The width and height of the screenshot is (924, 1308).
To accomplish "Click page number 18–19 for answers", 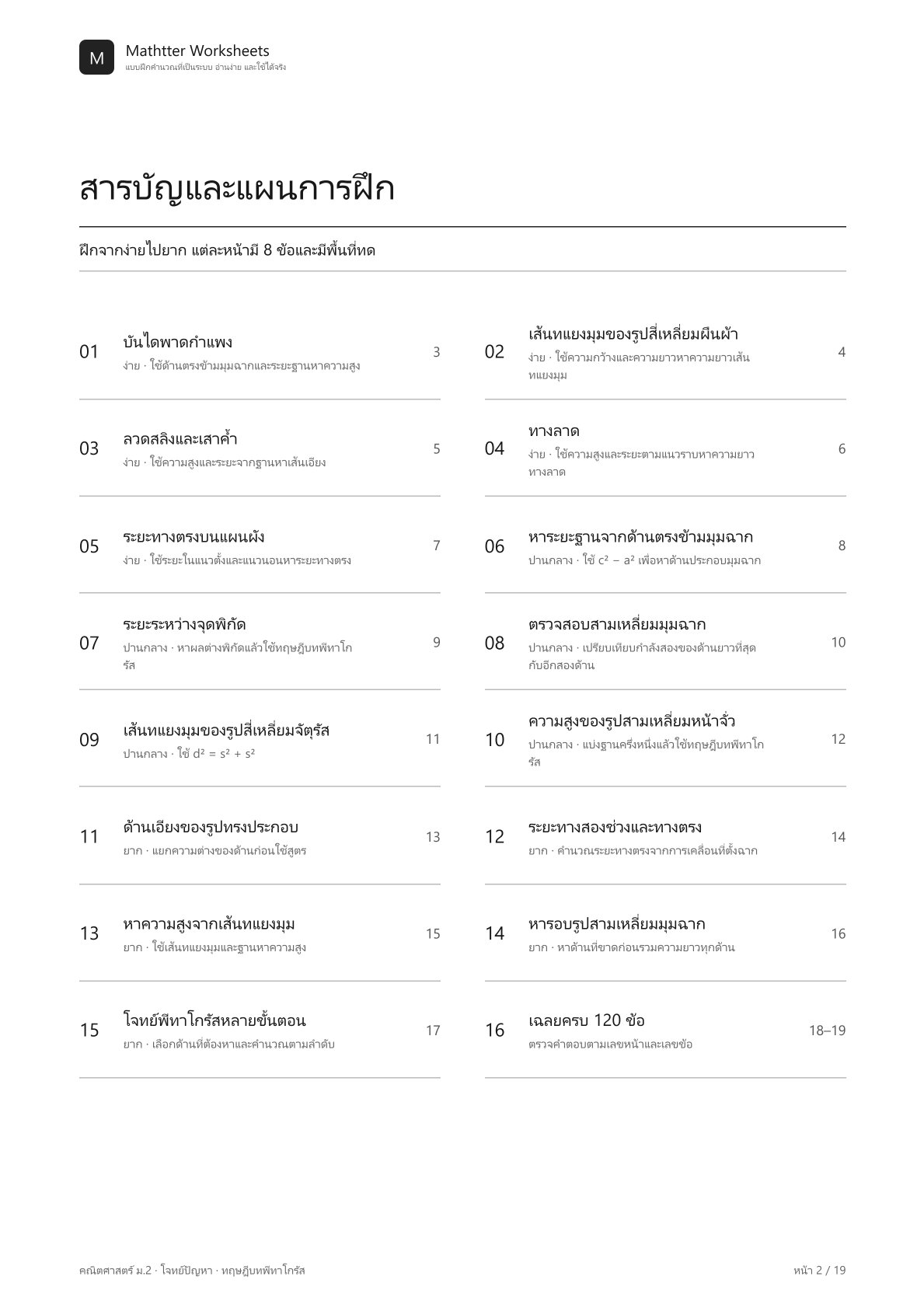I will coord(827,1031).
